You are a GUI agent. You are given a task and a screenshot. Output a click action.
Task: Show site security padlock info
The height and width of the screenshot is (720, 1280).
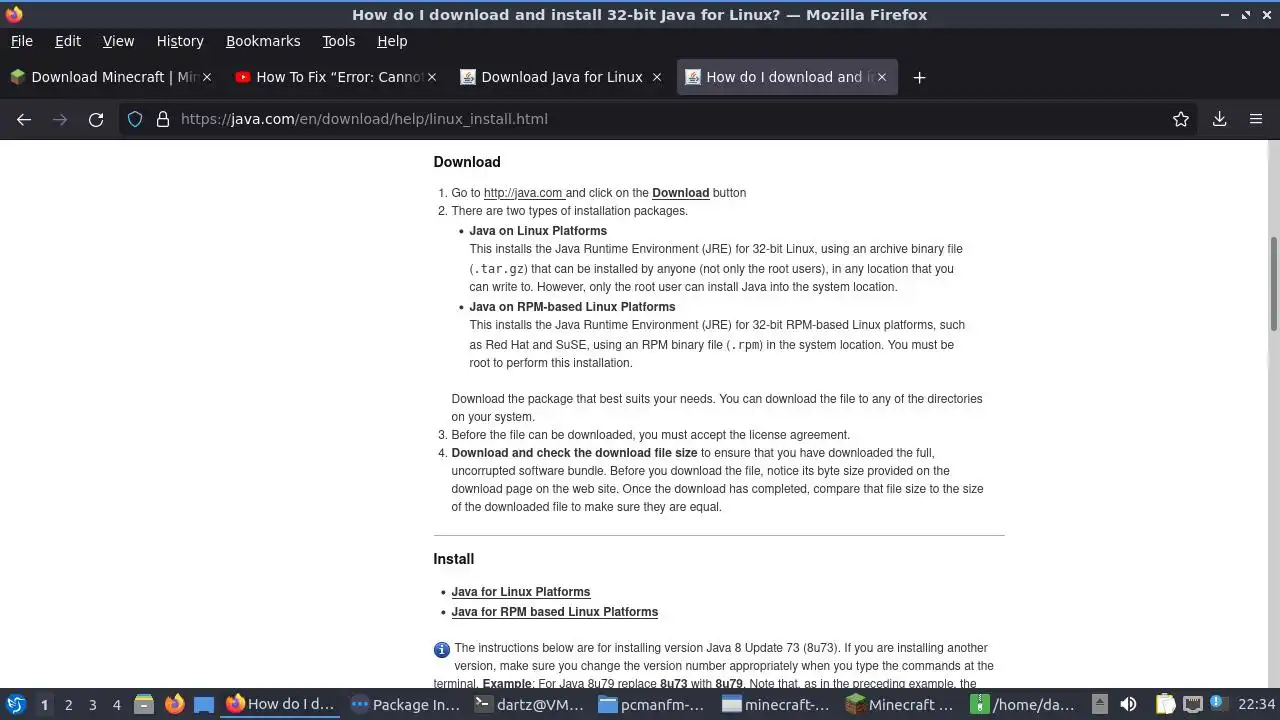click(163, 119)
